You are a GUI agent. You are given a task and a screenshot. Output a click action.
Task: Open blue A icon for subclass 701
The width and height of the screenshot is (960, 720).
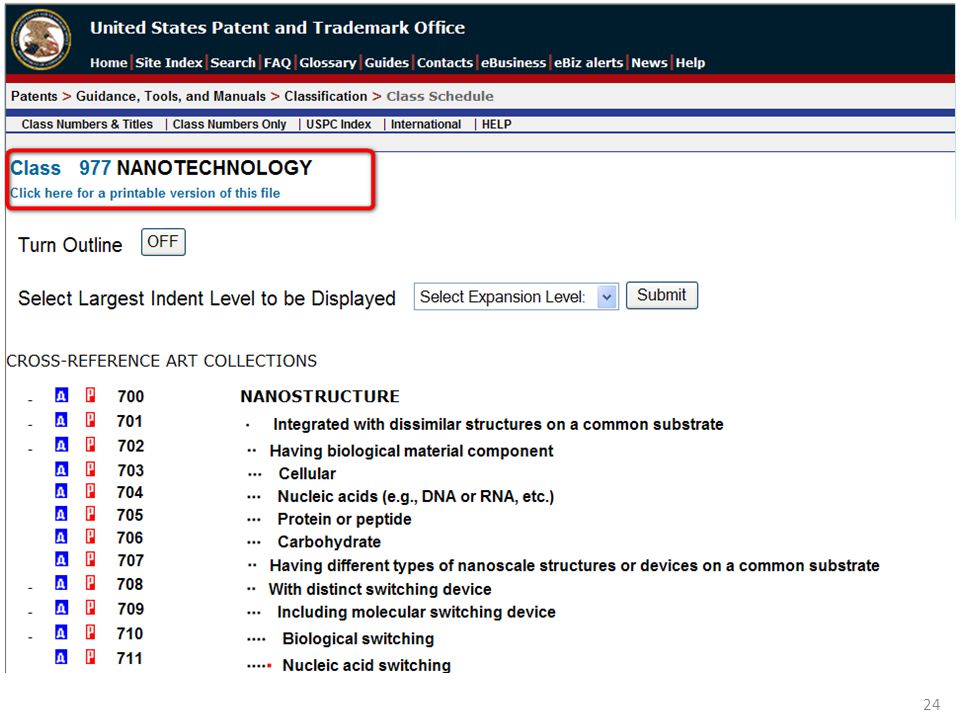pos(61,420)
